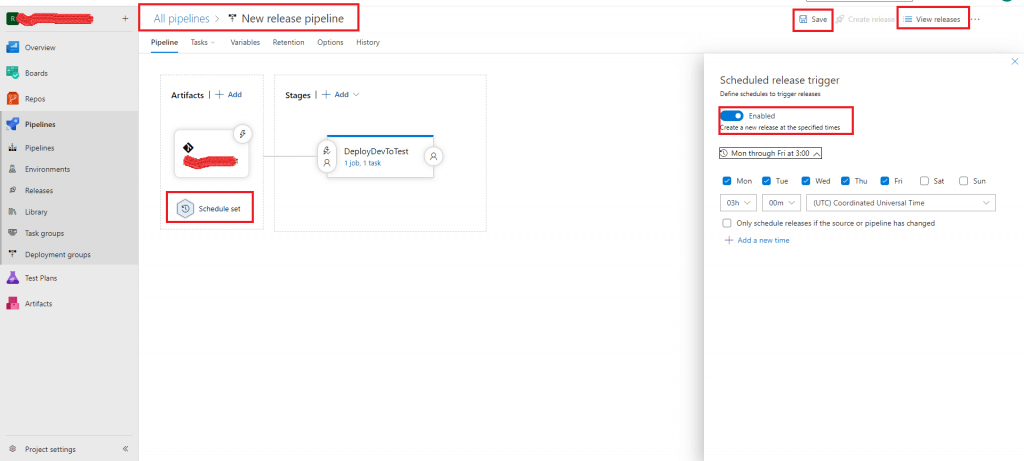Close the Scheduled release trigger panel
1024x461 pixels.
click(x=1014, y=61)
